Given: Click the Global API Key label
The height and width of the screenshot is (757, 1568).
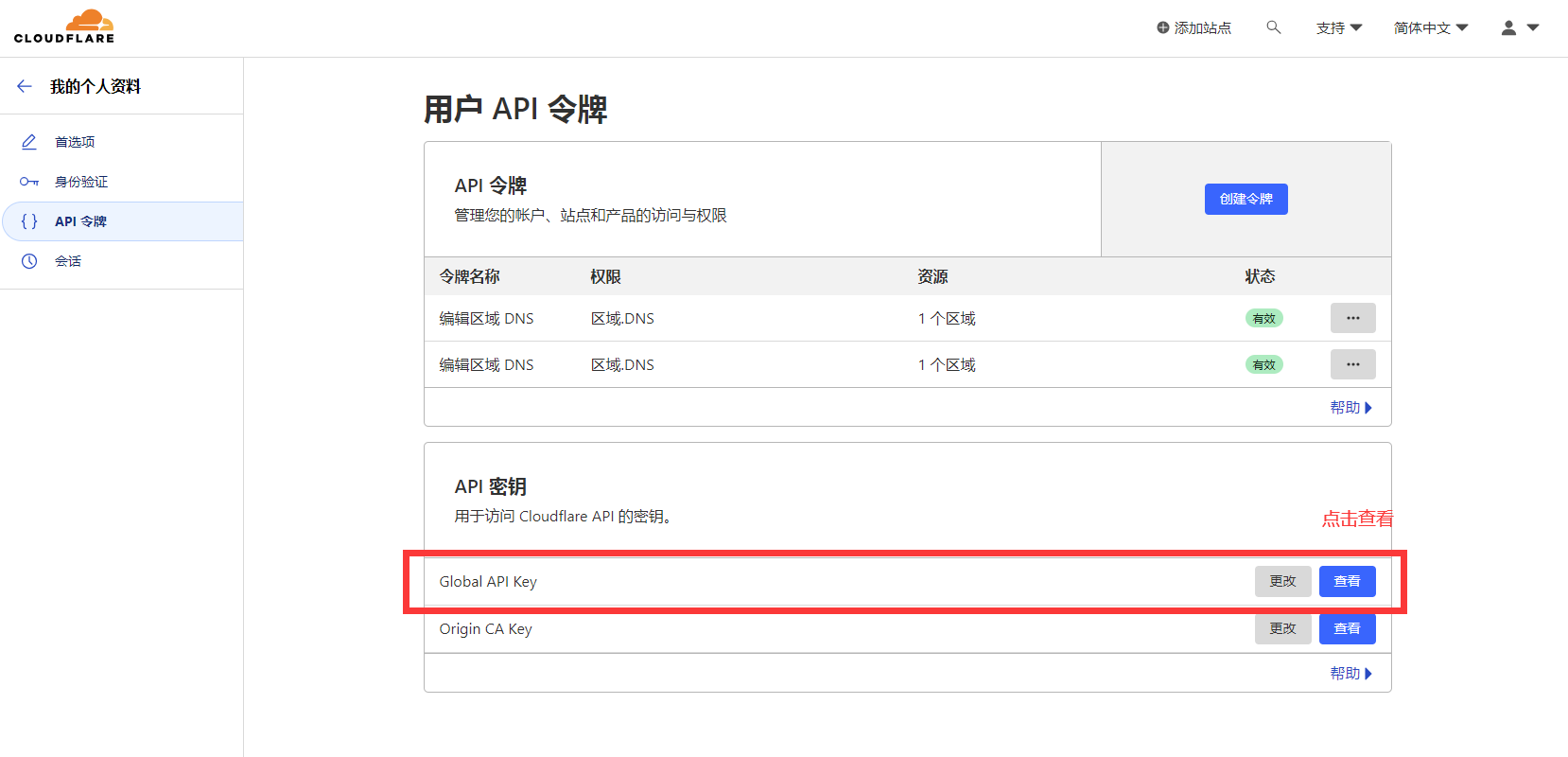Looking at the screenshot, I should 488,581.
